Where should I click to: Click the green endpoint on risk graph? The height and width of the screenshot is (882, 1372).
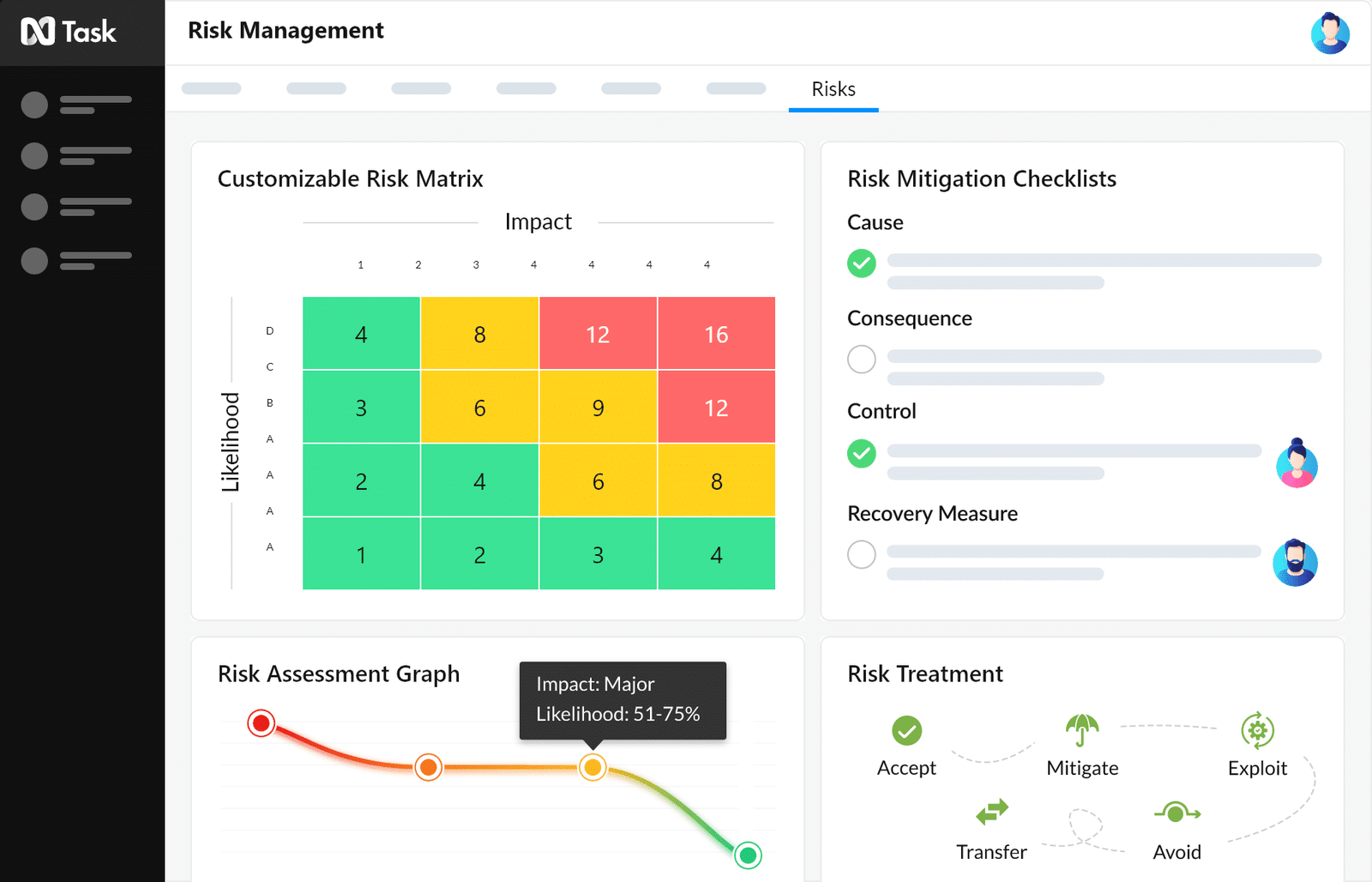point(748,855)
